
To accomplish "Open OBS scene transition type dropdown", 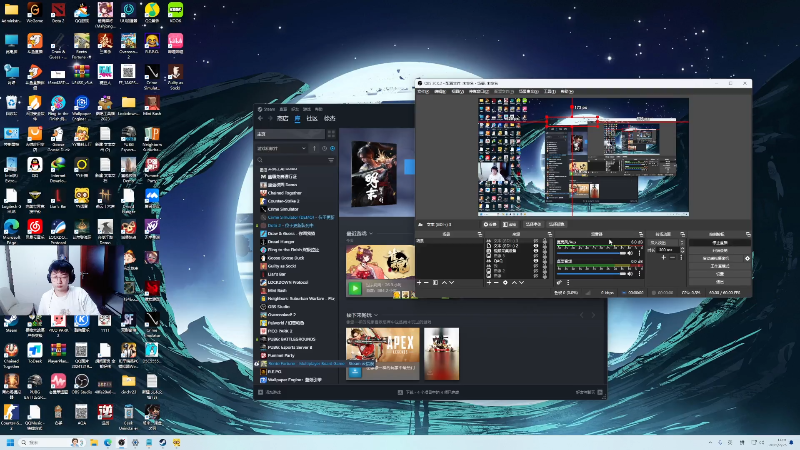I will (x=666, y=242).
